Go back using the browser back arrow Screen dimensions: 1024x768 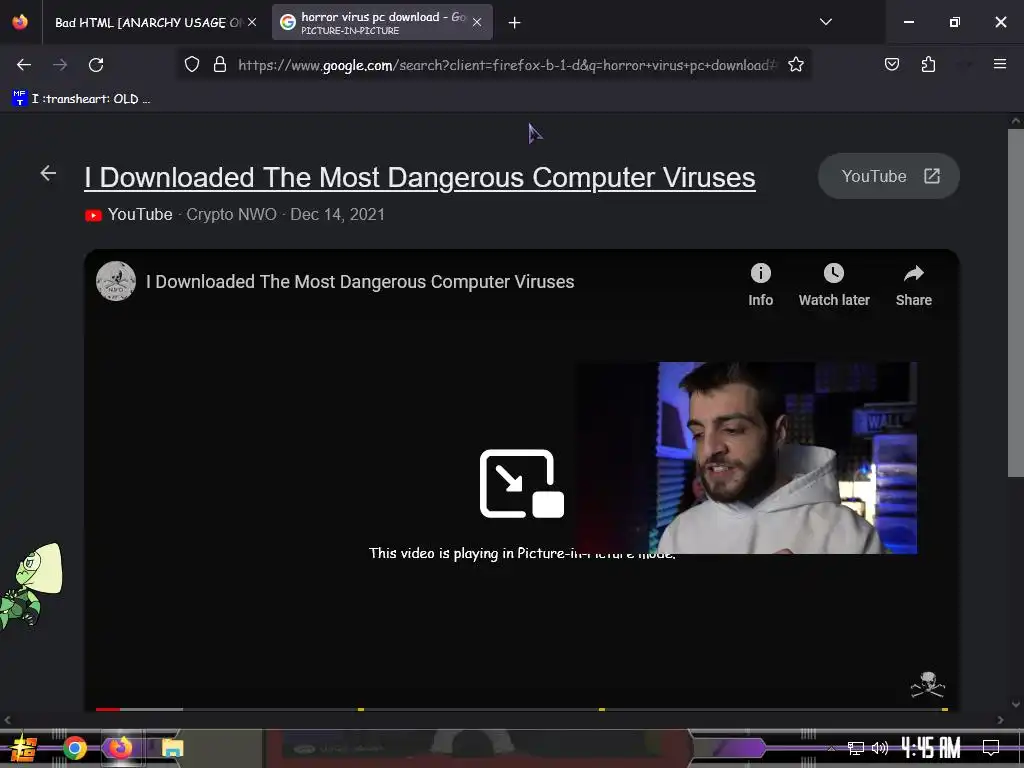click(24, 65)
